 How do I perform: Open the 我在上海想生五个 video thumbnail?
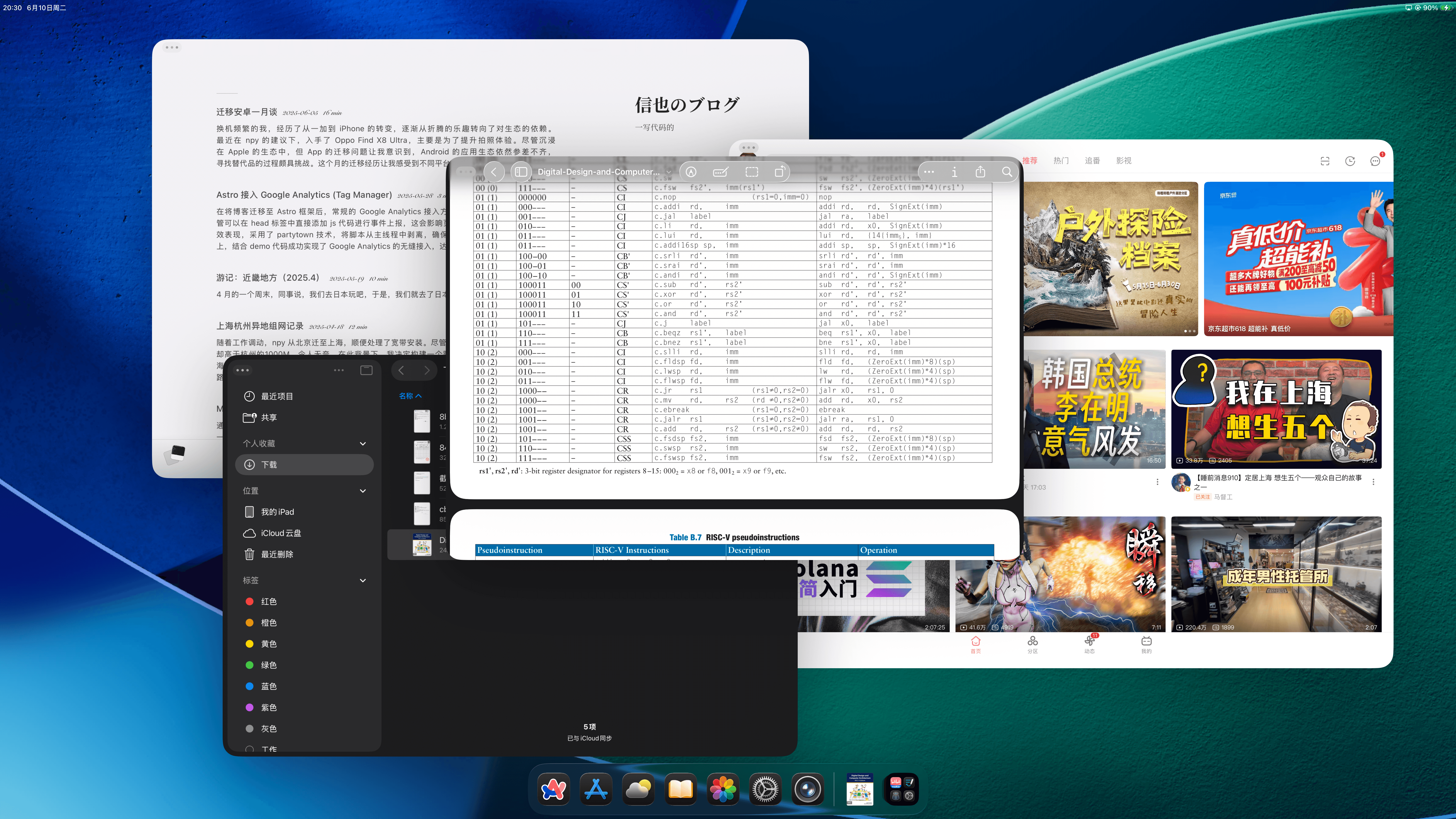(1276, 408)
